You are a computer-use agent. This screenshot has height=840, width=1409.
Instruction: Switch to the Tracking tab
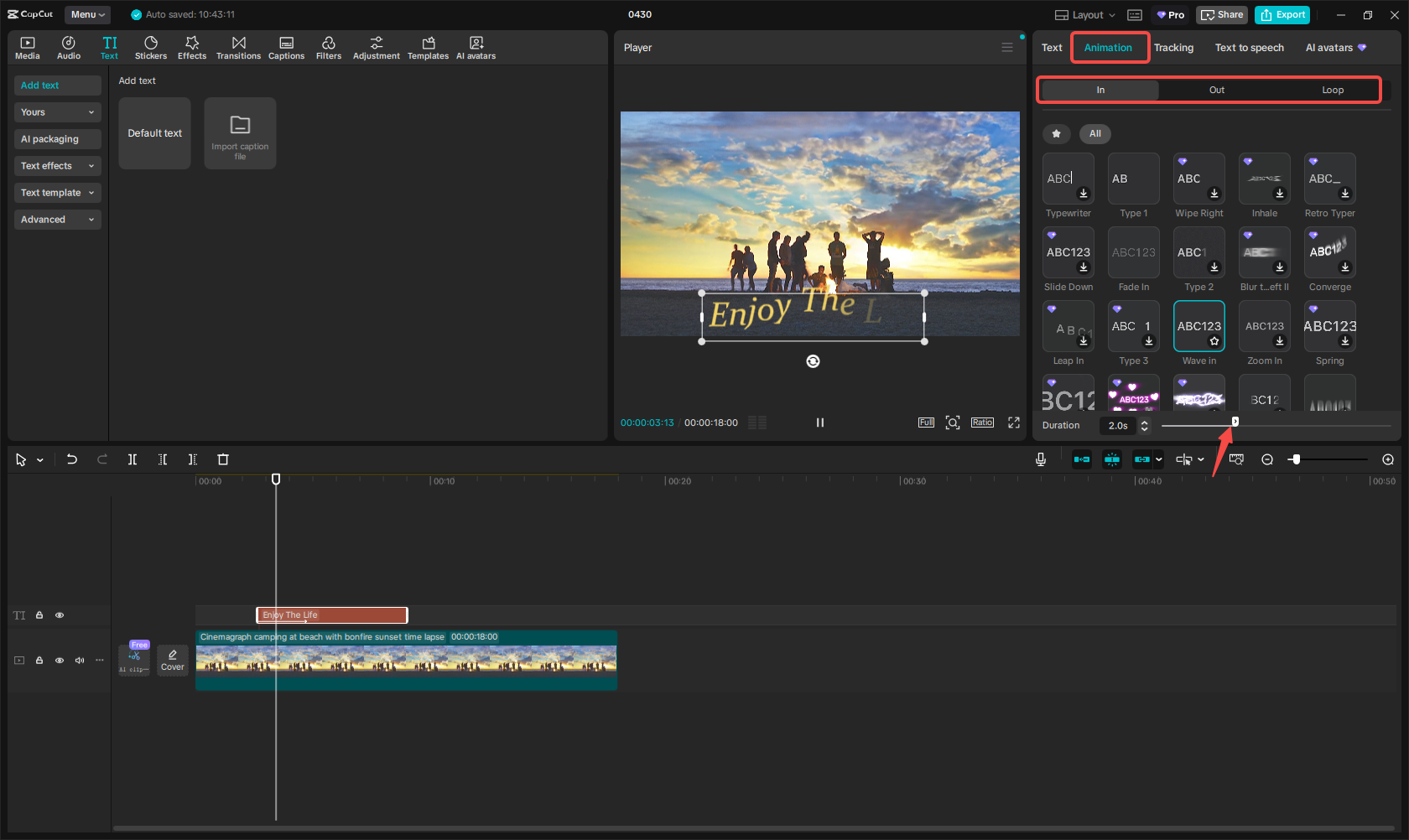(x=1173, y=48)
